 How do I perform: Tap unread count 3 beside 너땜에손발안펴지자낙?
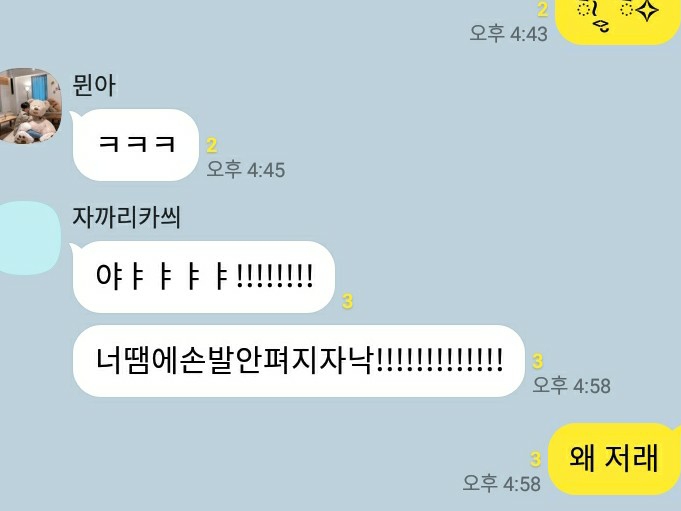click(538, 361)
